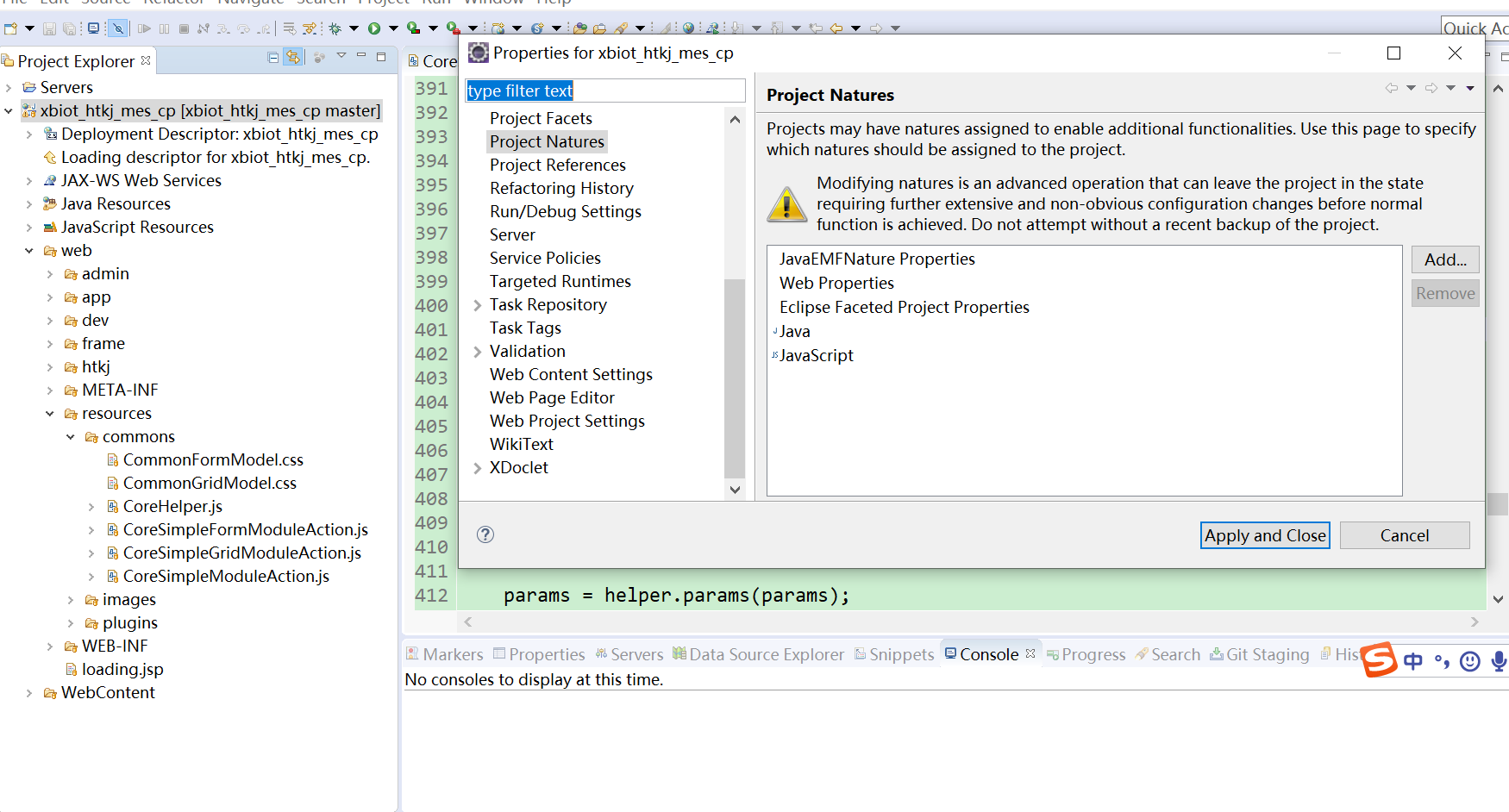Click the Link with Editor icon in Project Explorer

[x=292, y=57]
